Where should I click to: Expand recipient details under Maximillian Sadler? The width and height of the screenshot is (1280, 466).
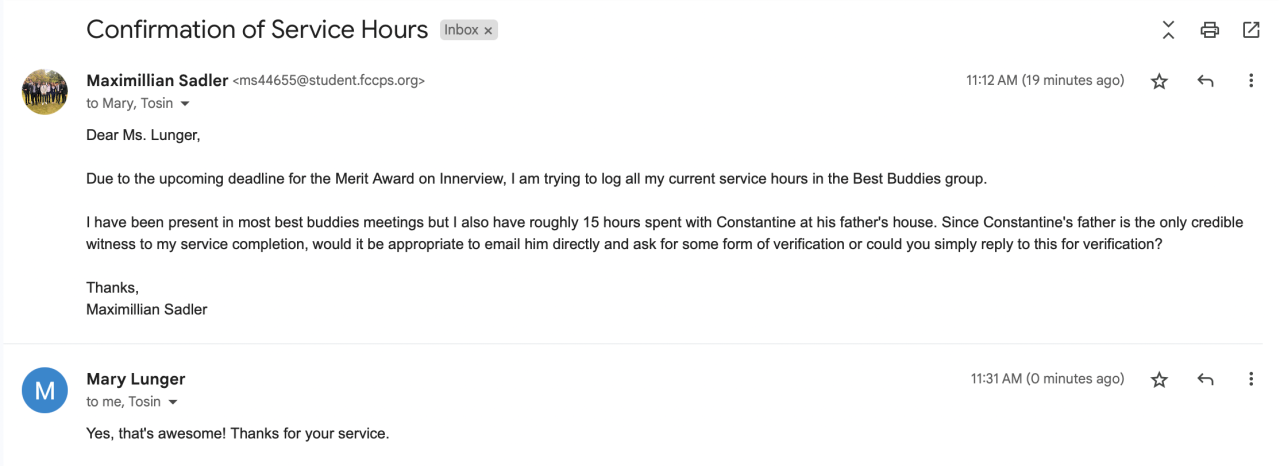(185, 104)
